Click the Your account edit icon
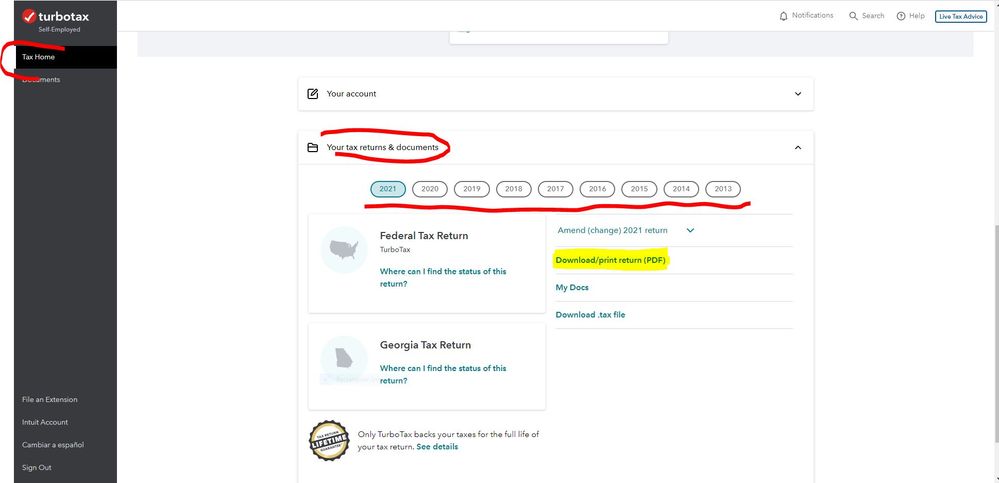This screenshot has height=483, width=999. tap(313, 94)
